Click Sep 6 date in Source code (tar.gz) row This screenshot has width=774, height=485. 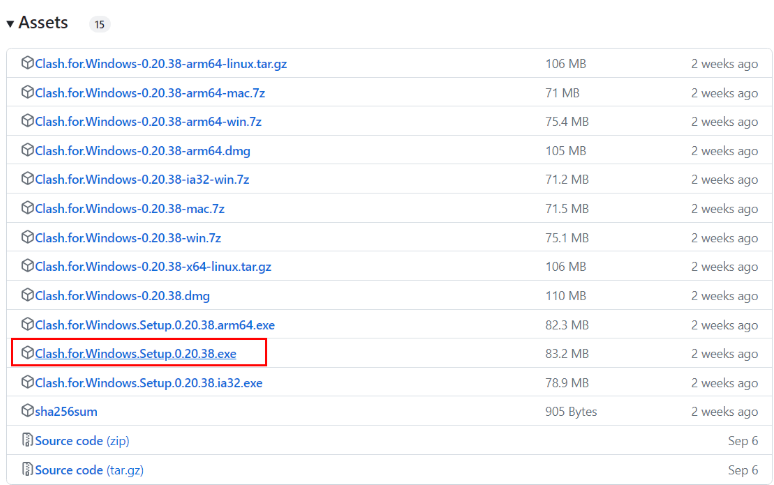tap(743, 470)
